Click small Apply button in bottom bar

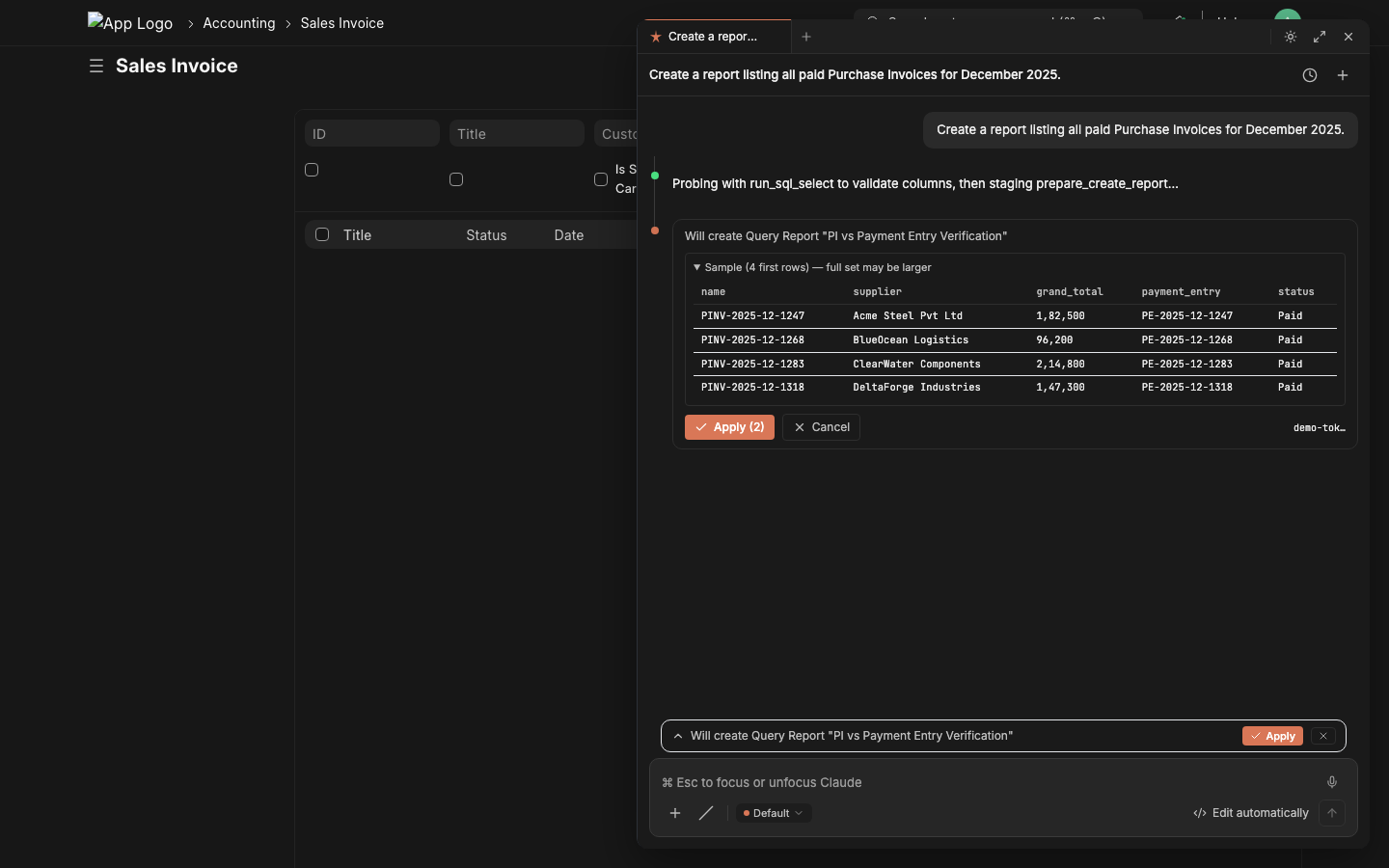(x=1272, y=736)
